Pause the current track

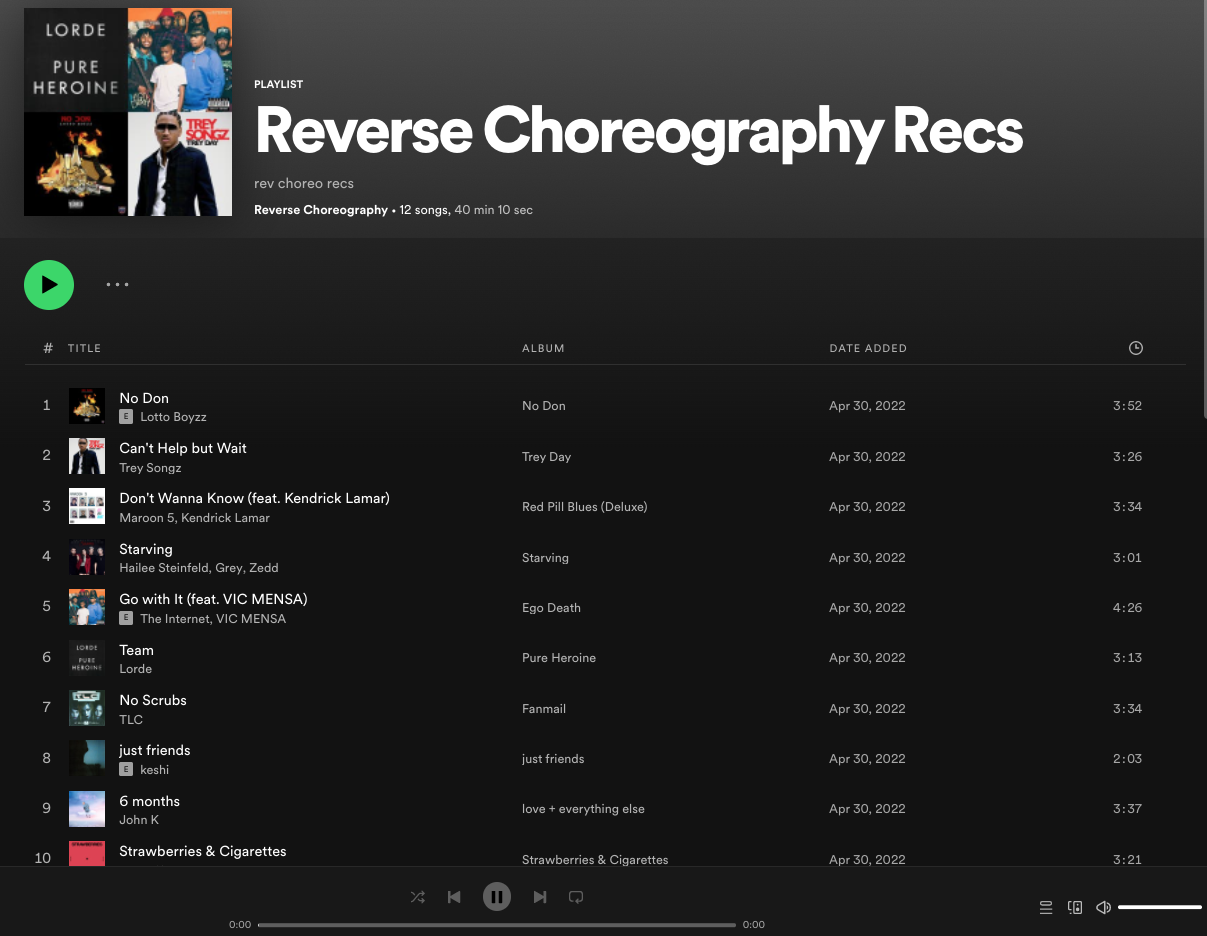[497, 897]
